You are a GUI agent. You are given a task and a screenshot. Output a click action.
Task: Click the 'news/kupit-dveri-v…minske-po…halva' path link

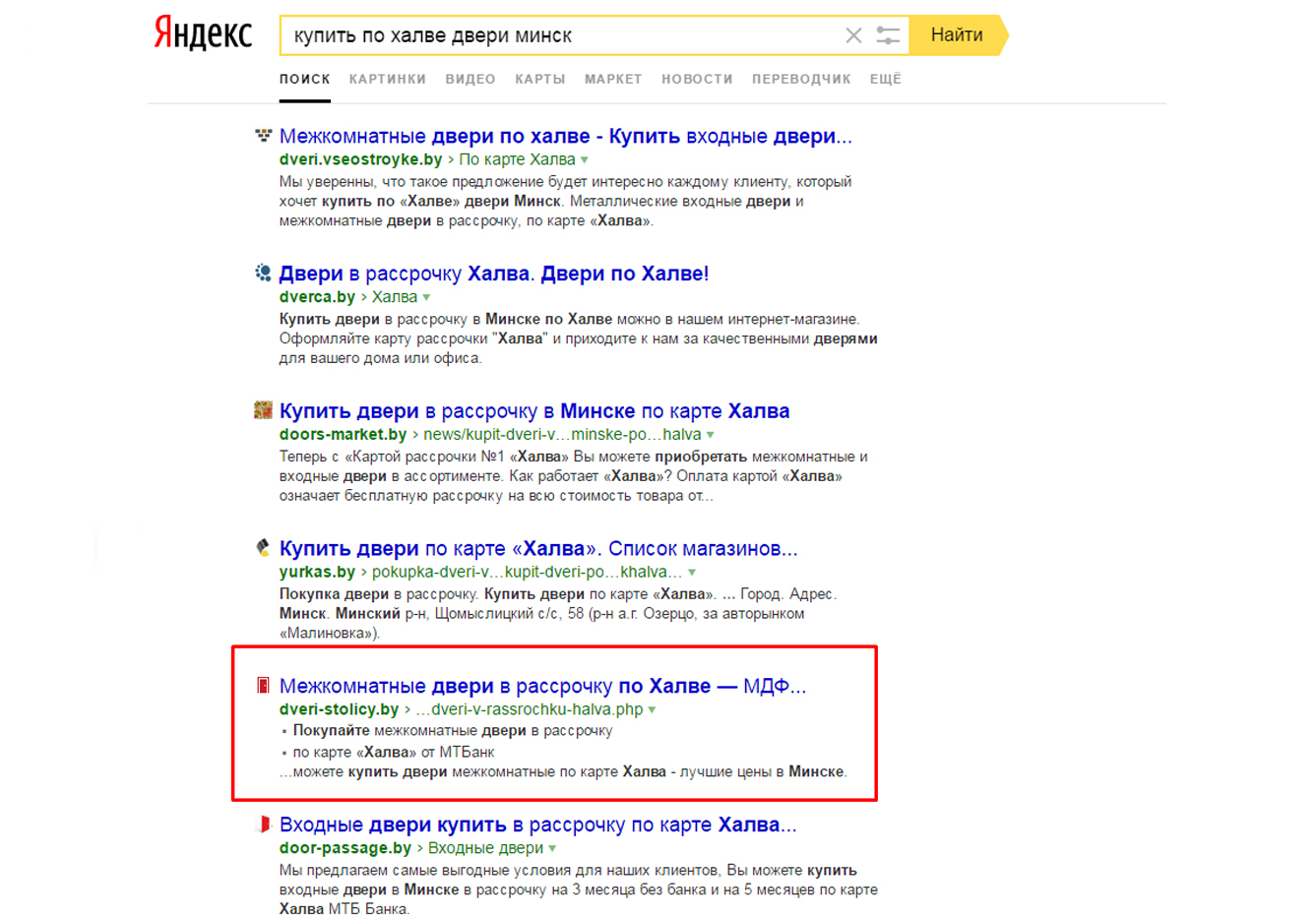562,435
